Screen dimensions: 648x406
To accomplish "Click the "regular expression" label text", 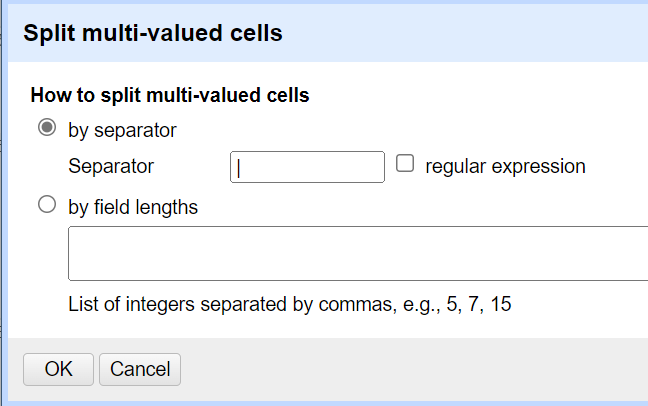I will pos(505,166).
